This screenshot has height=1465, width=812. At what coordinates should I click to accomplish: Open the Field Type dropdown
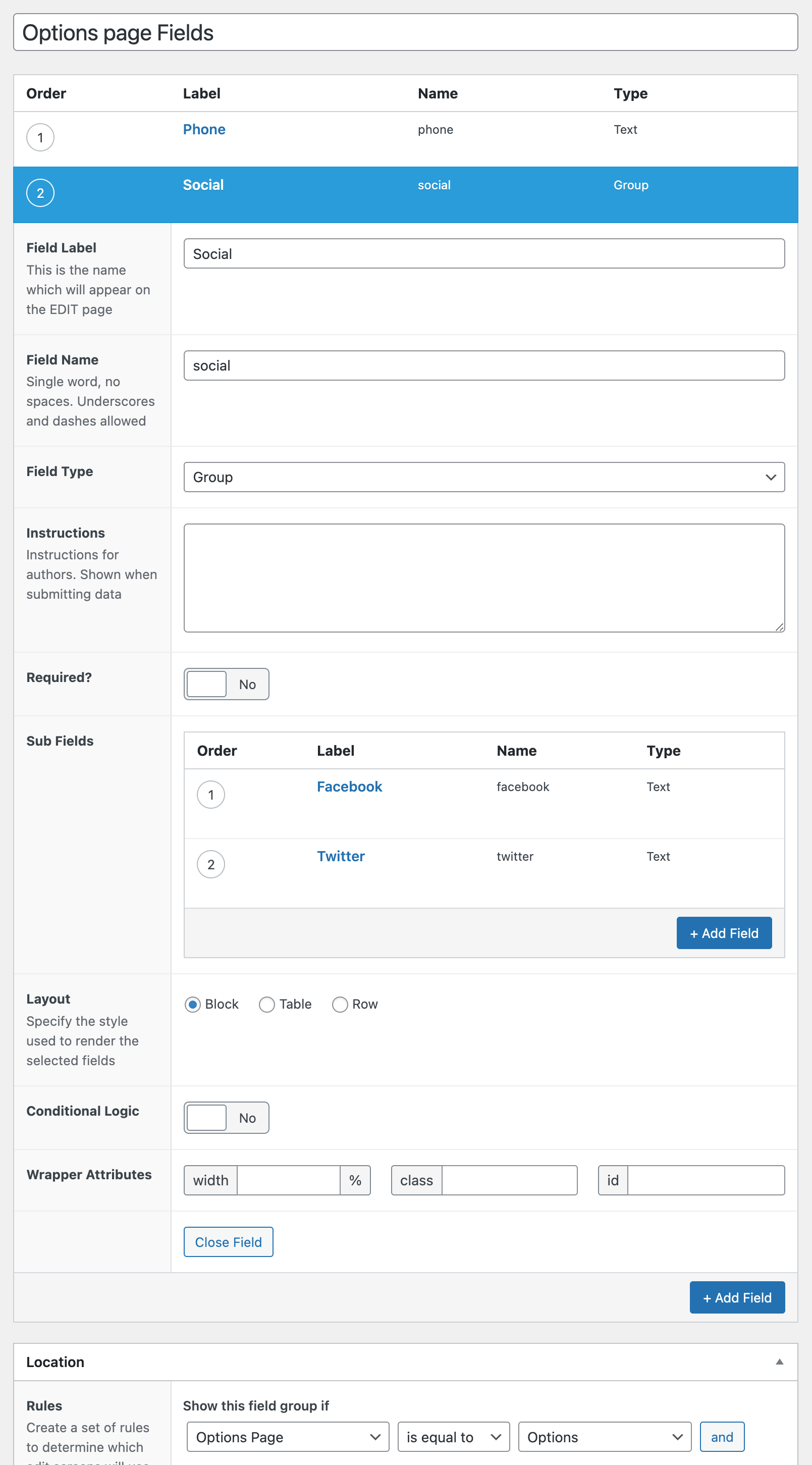484,477
